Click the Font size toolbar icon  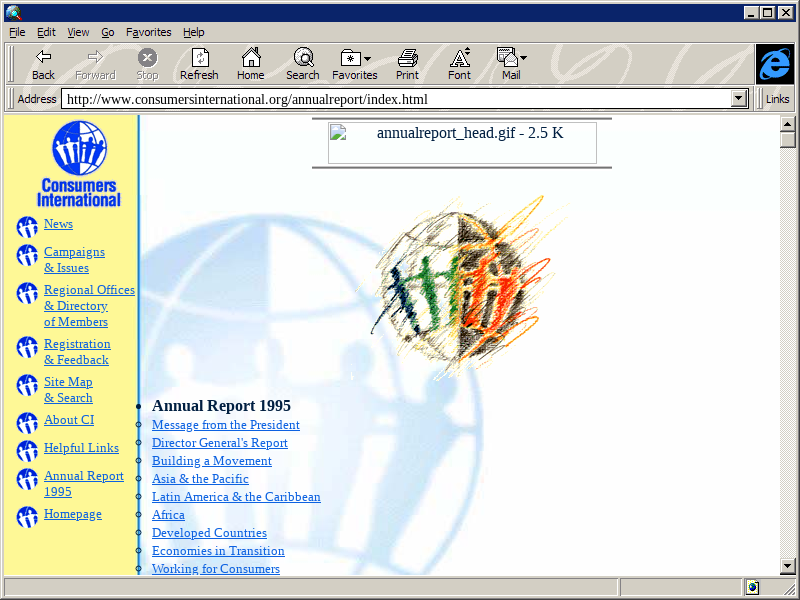click(x=459, y=64)
